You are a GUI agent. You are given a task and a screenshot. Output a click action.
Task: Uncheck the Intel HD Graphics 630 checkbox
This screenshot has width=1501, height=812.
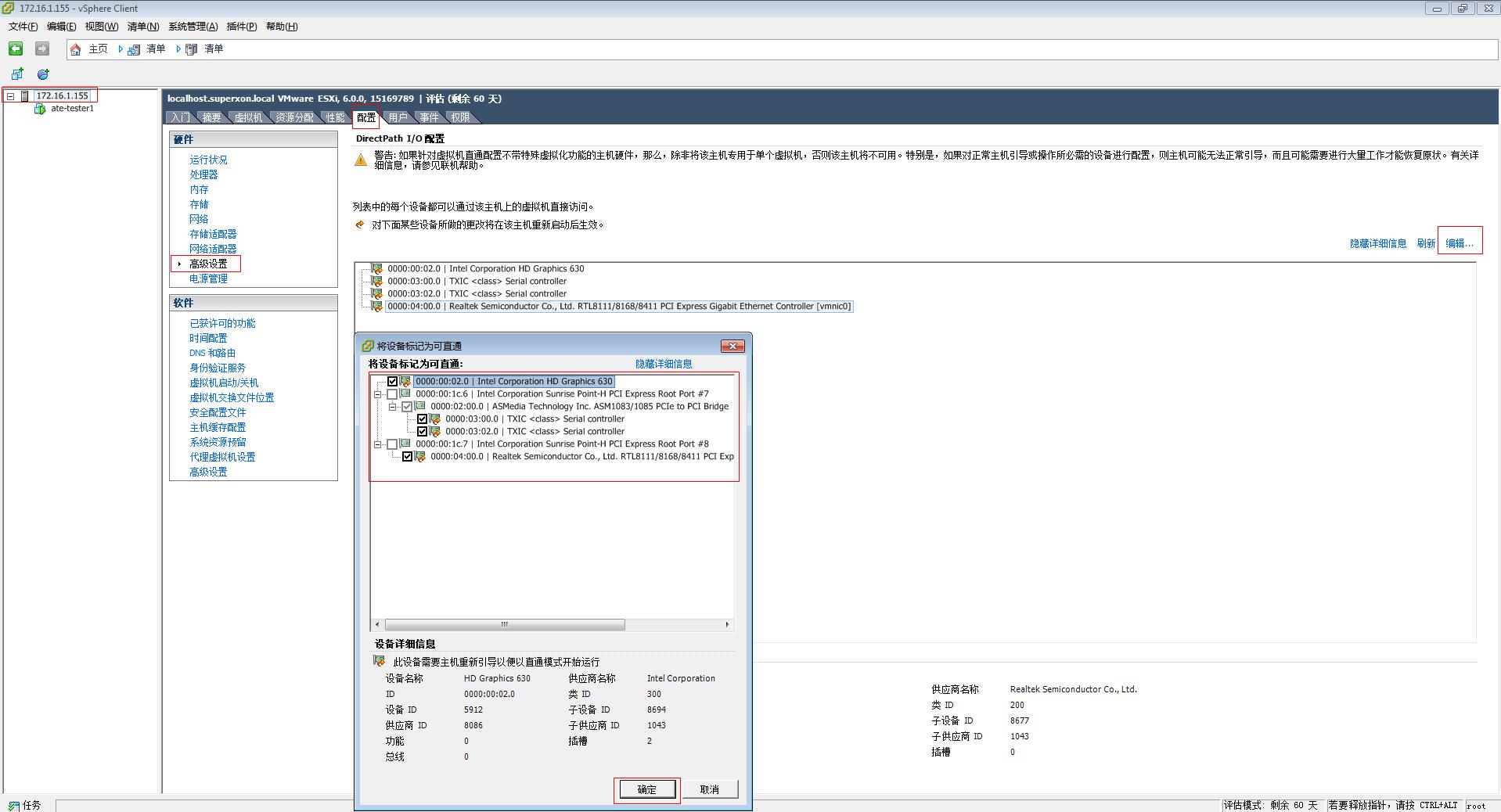(x=392, y=382)
